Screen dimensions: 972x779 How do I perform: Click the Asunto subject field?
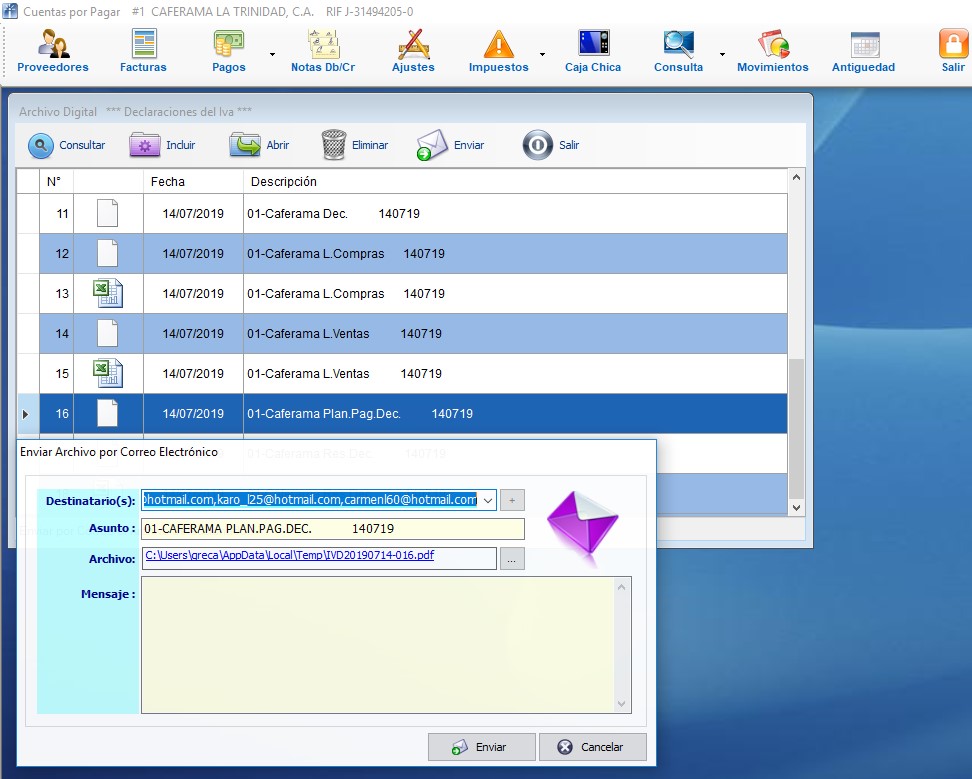click(333, 529)
